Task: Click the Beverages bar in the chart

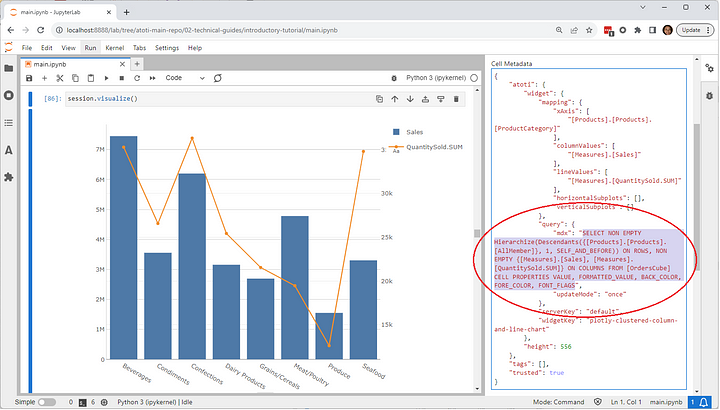Action: (x=124, y=247)
